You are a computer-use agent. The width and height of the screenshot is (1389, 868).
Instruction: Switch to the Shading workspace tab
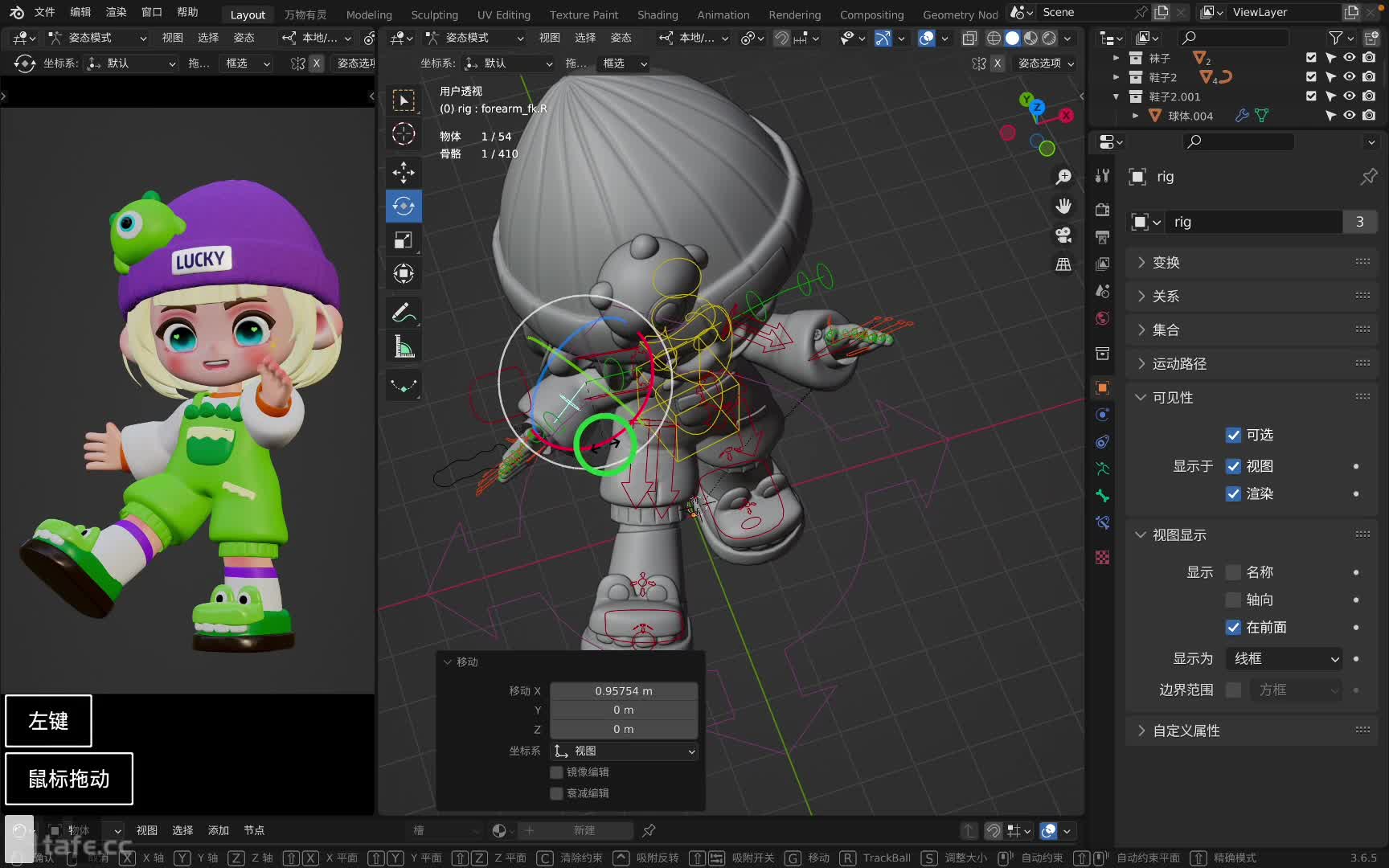pyautogui.click(x=658, y=14)
